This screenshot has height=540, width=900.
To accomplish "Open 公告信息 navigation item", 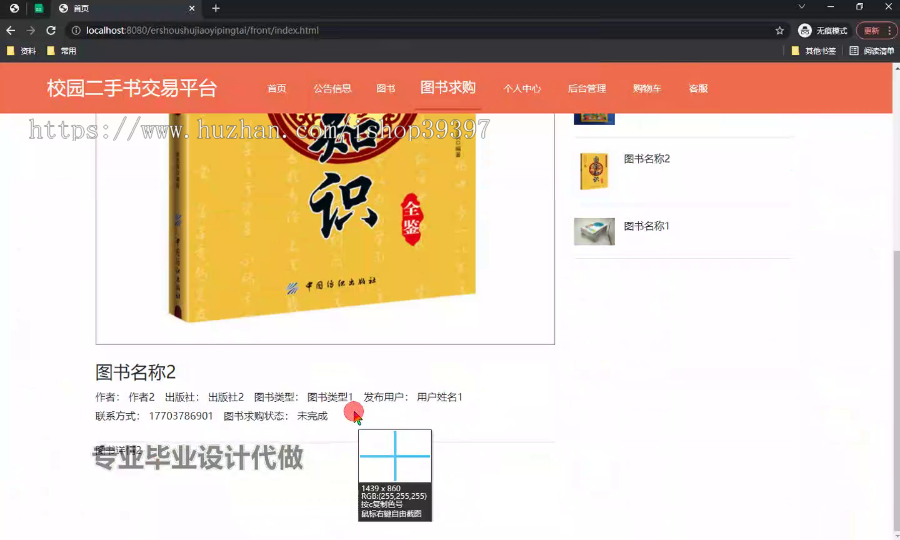I will [x=332, y=88].
